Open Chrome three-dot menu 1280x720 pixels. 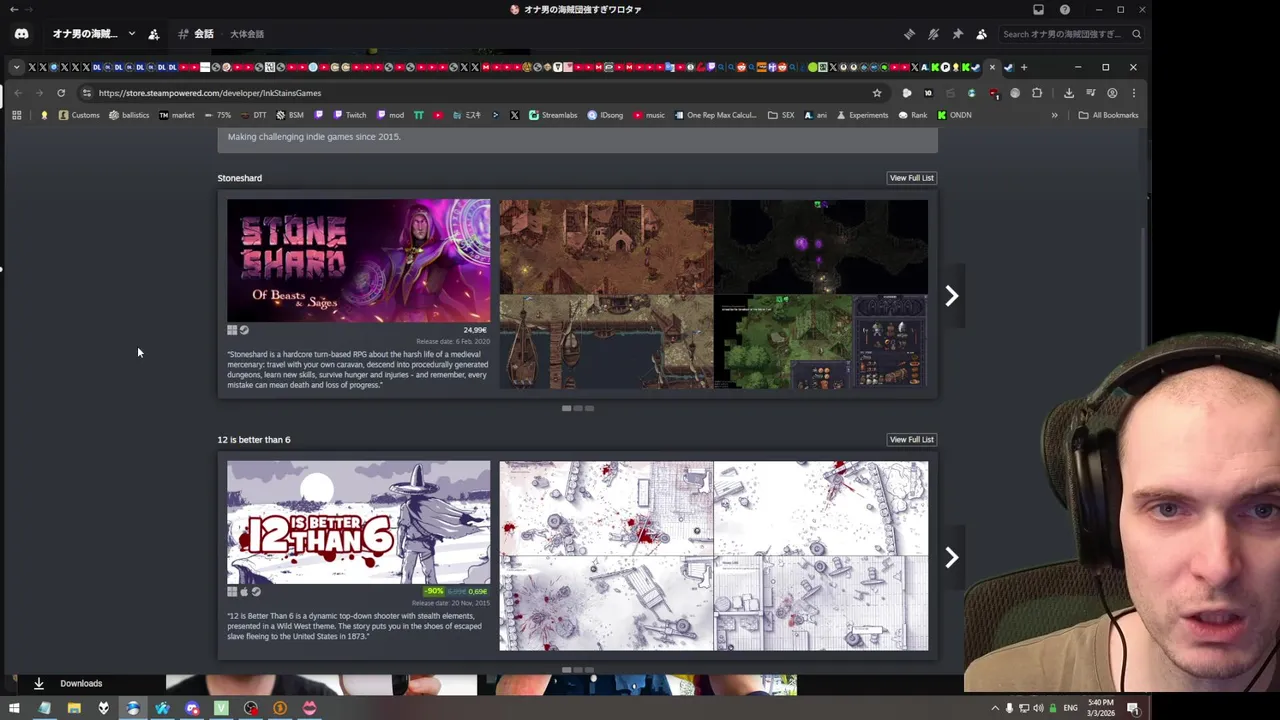tap(1133, 93)
